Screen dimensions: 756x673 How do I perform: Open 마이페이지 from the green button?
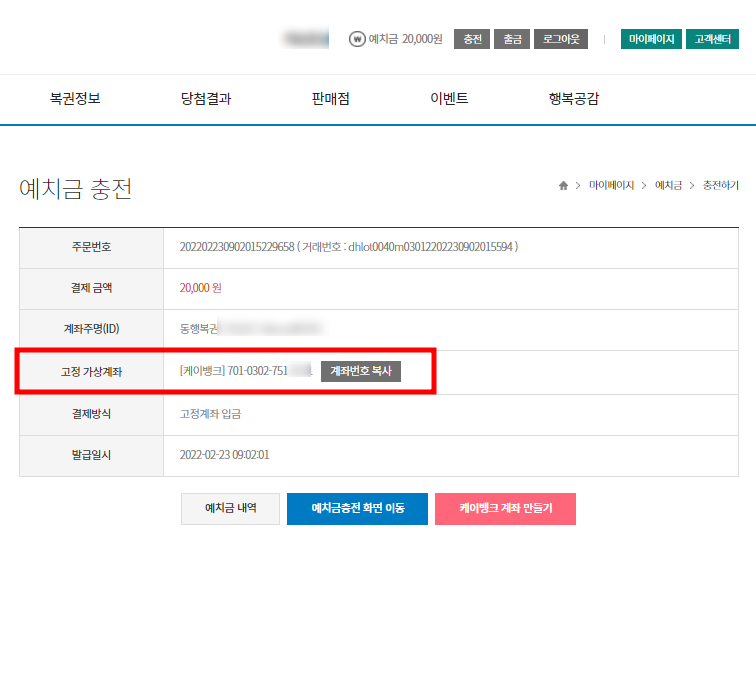[651, 39]
